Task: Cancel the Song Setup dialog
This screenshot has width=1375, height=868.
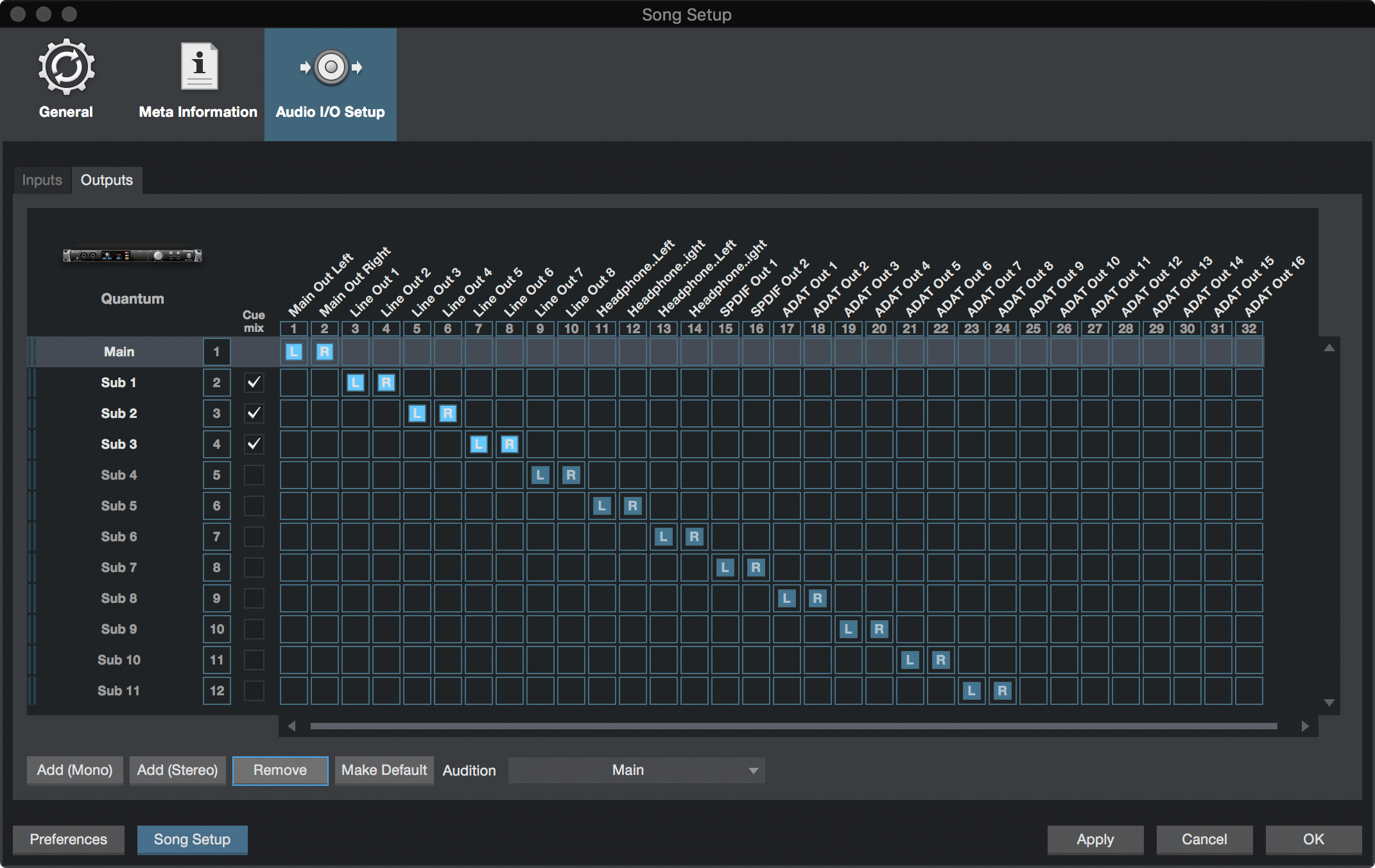Action: 1204,840
